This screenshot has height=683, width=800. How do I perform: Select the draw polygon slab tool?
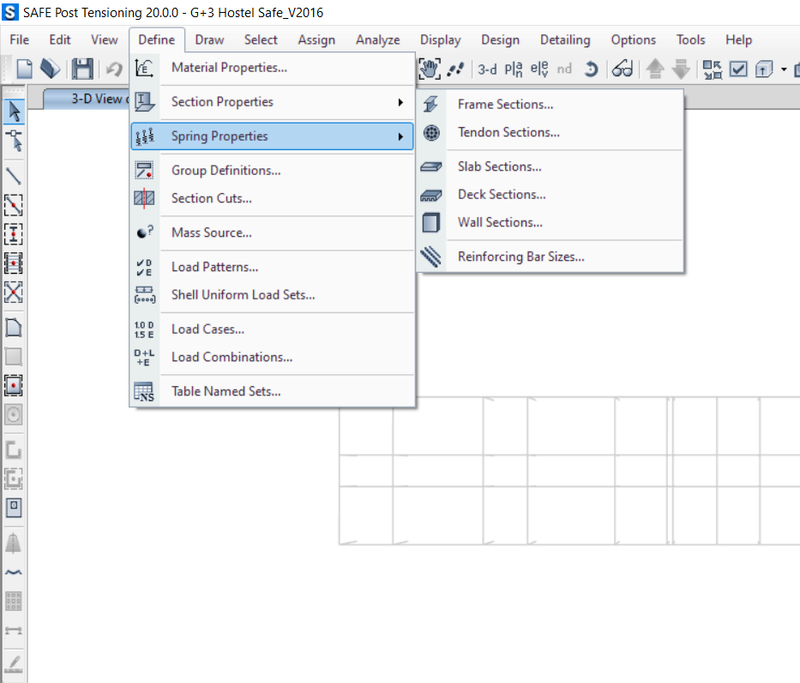pos(14,327)
